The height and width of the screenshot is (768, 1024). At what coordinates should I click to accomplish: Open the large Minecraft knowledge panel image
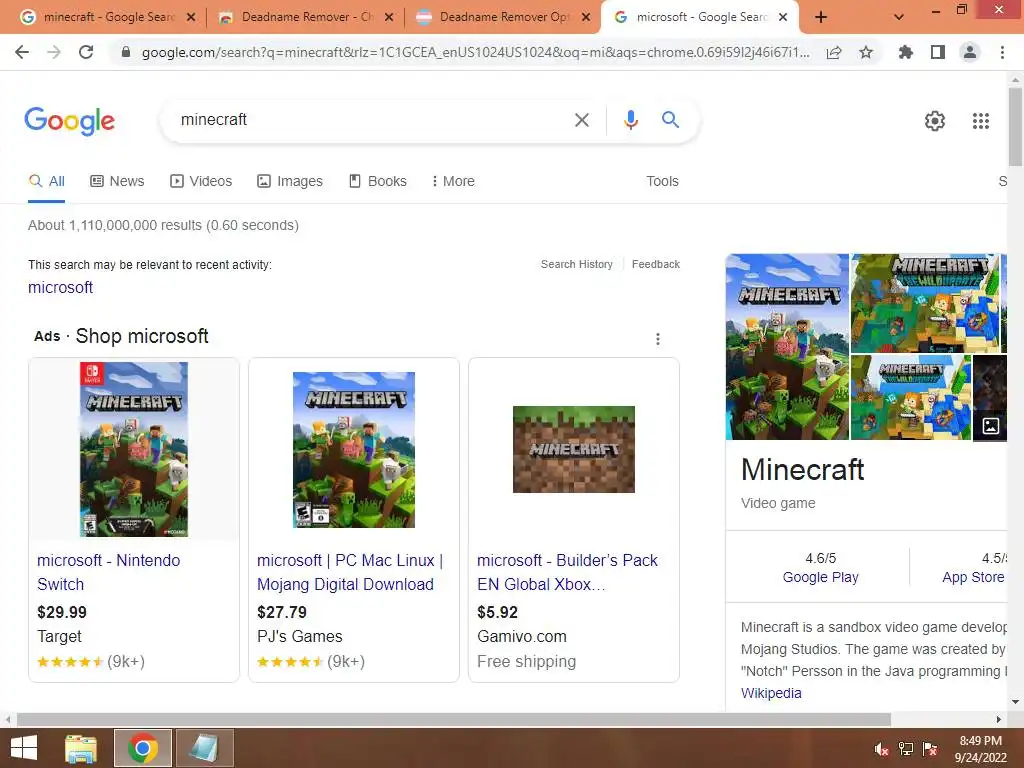787,347
